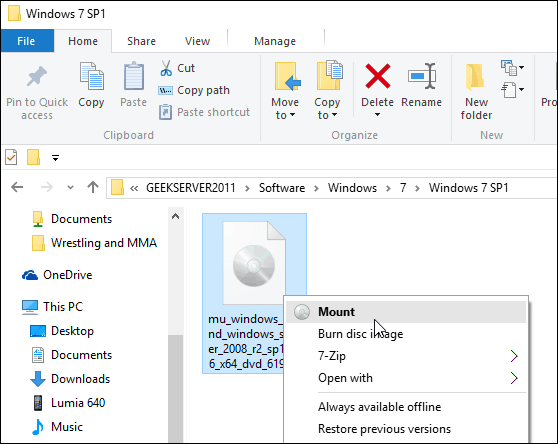
Task: Open the Open with submenu
Action: point(406,378)
